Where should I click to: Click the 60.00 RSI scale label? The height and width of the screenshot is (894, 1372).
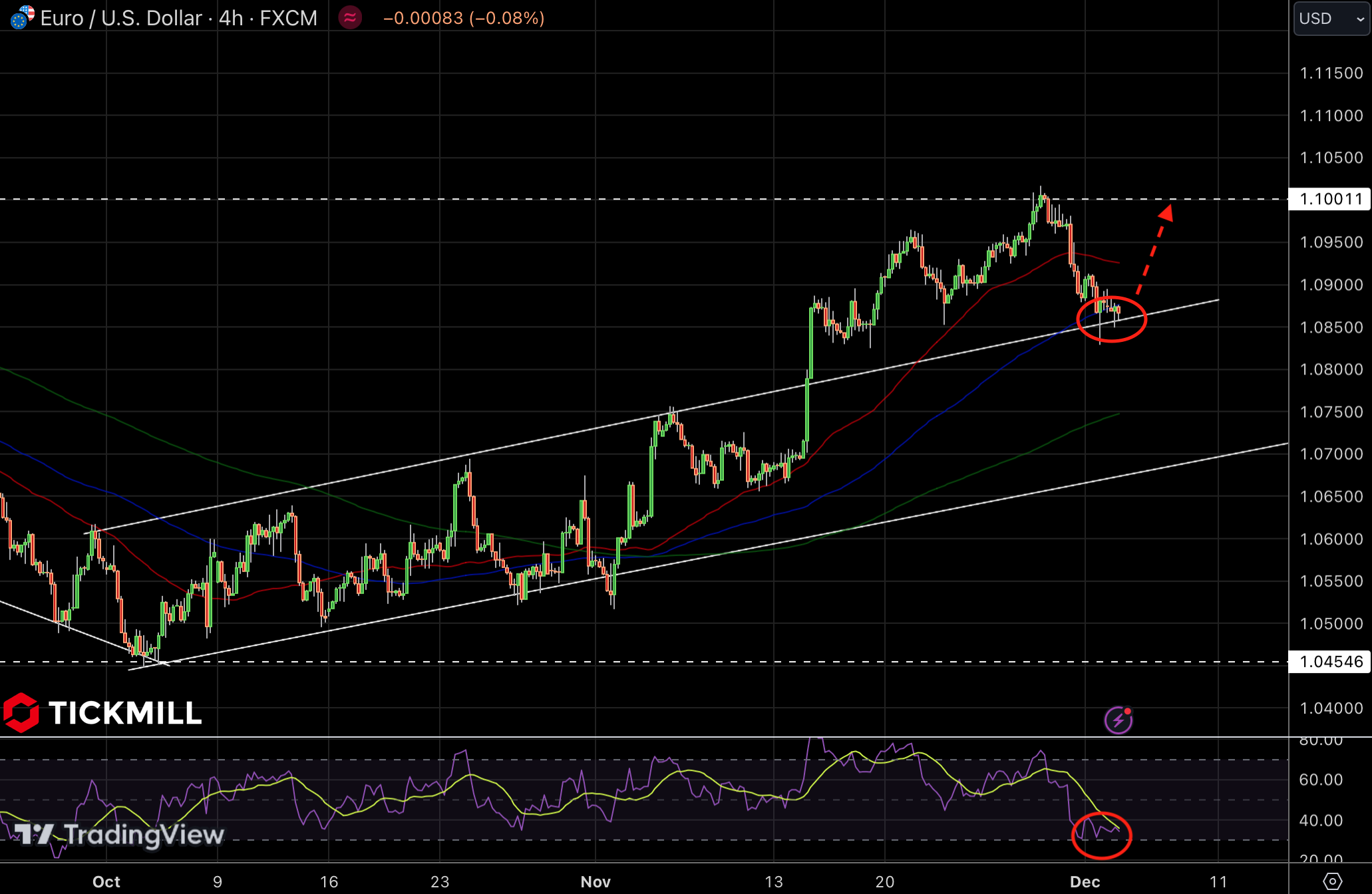coord(1320,779)
